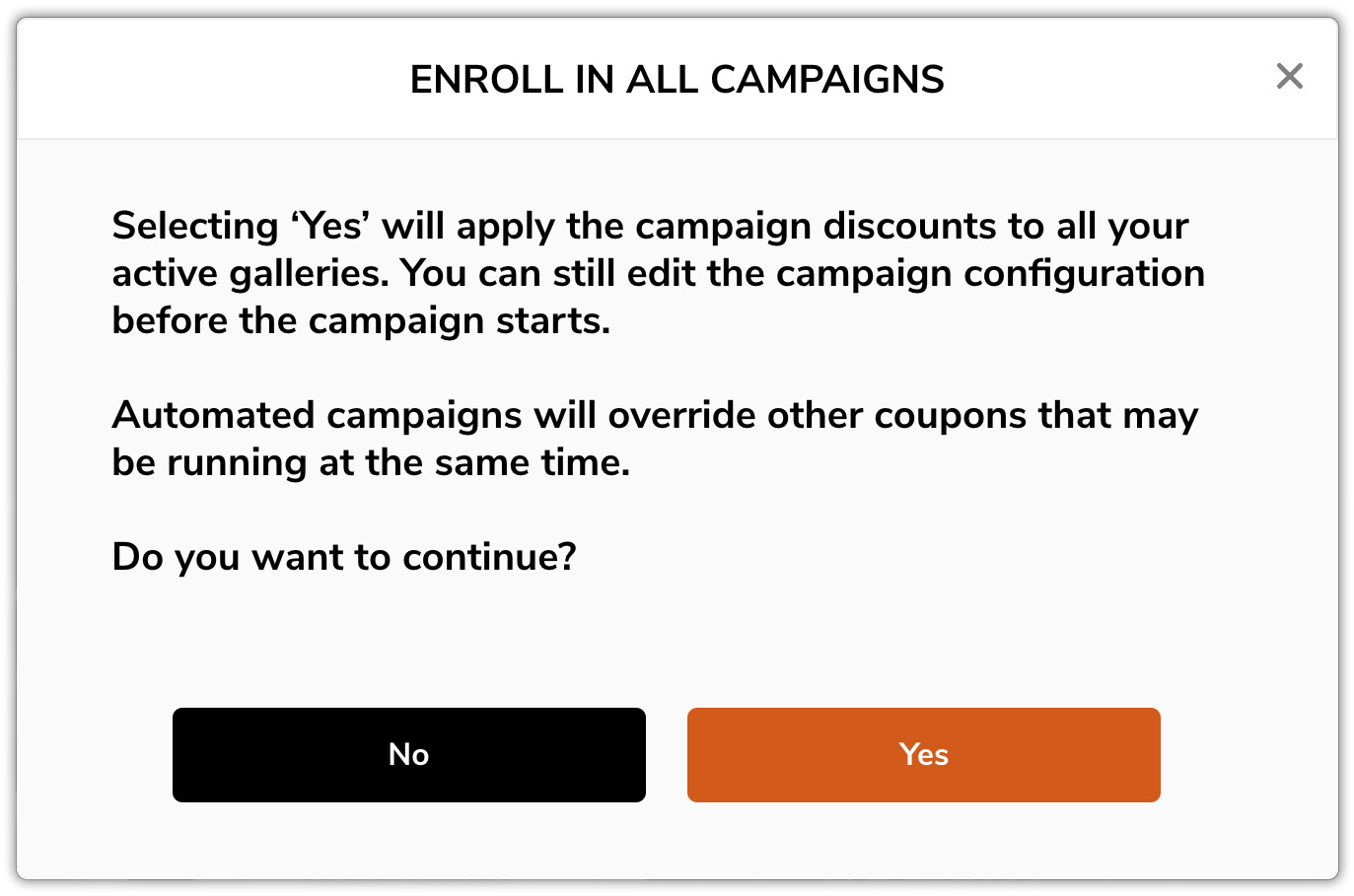The image size is (1354, 896).
Task: Dismiss the dialog using the gray X
Action: pyautogui.click(x=1289, y=76)
